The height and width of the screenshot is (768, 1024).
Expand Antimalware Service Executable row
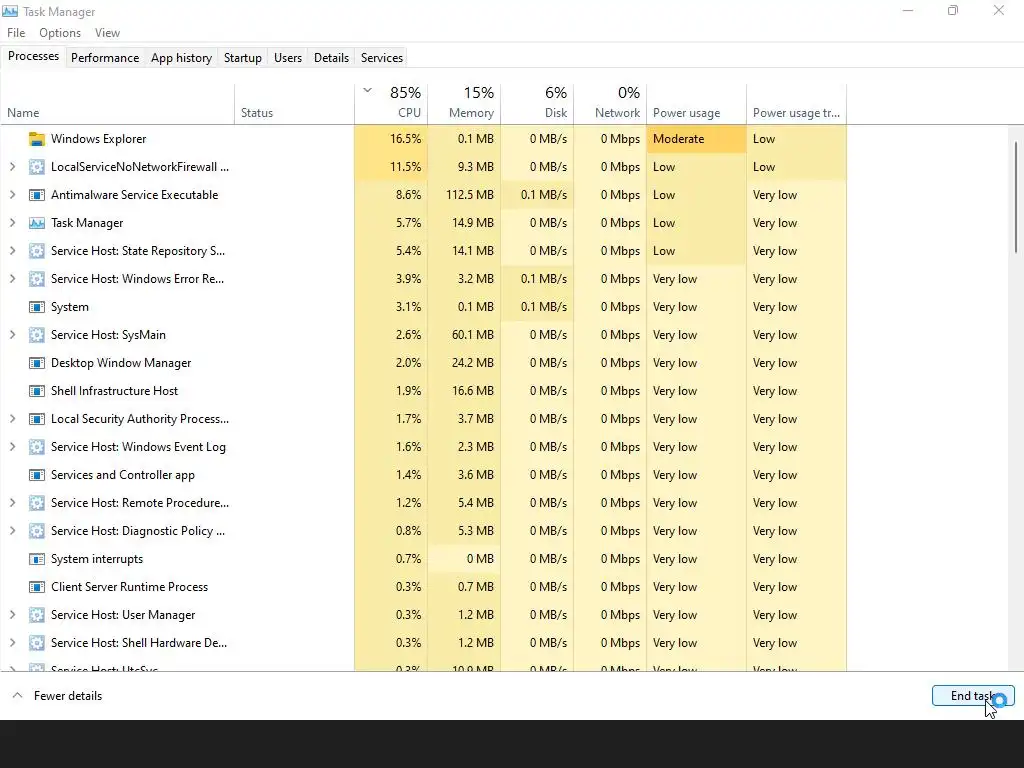[12, 195]
